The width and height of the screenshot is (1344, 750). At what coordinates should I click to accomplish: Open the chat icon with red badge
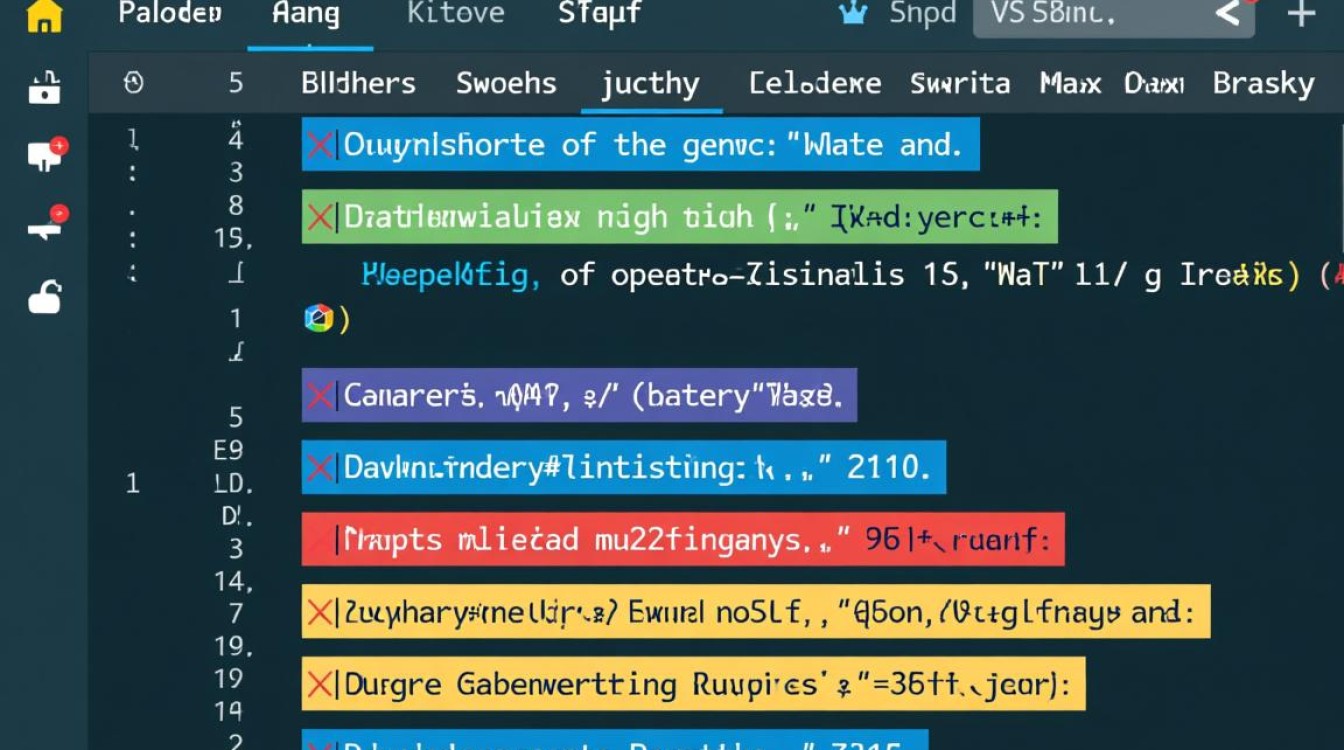[x=47, y=154]
